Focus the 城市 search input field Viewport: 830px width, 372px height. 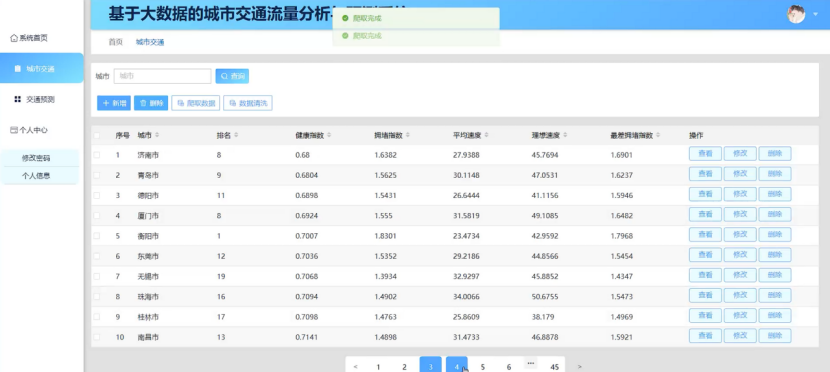[163, 76]
